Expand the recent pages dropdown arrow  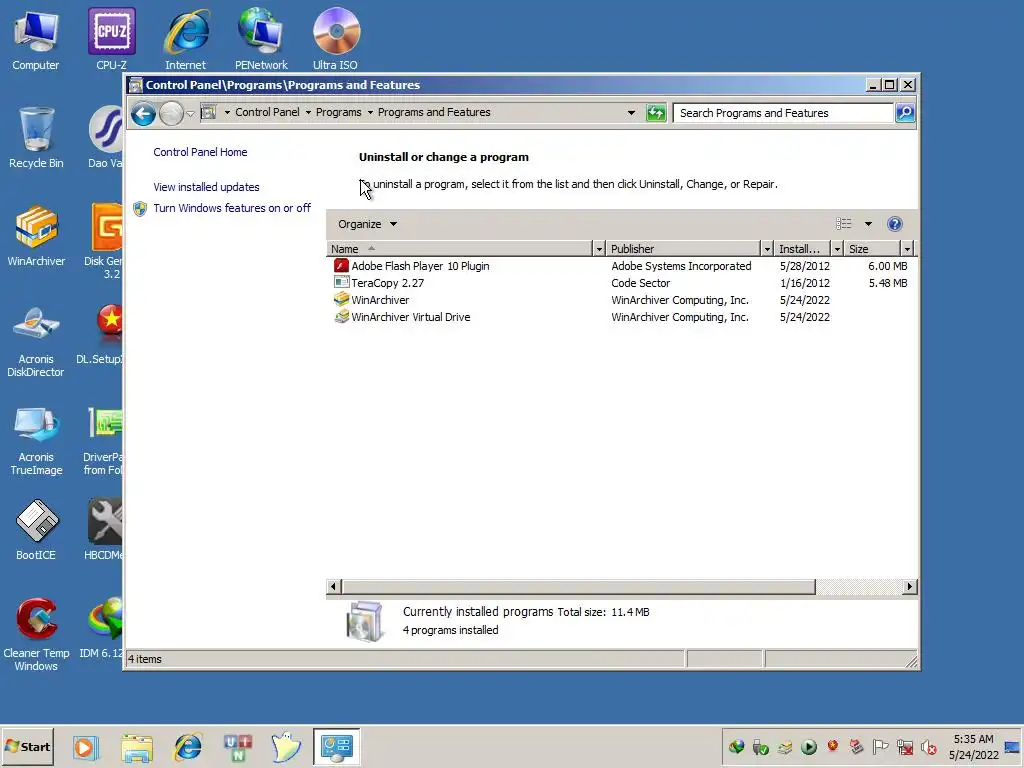coord(190,114)
